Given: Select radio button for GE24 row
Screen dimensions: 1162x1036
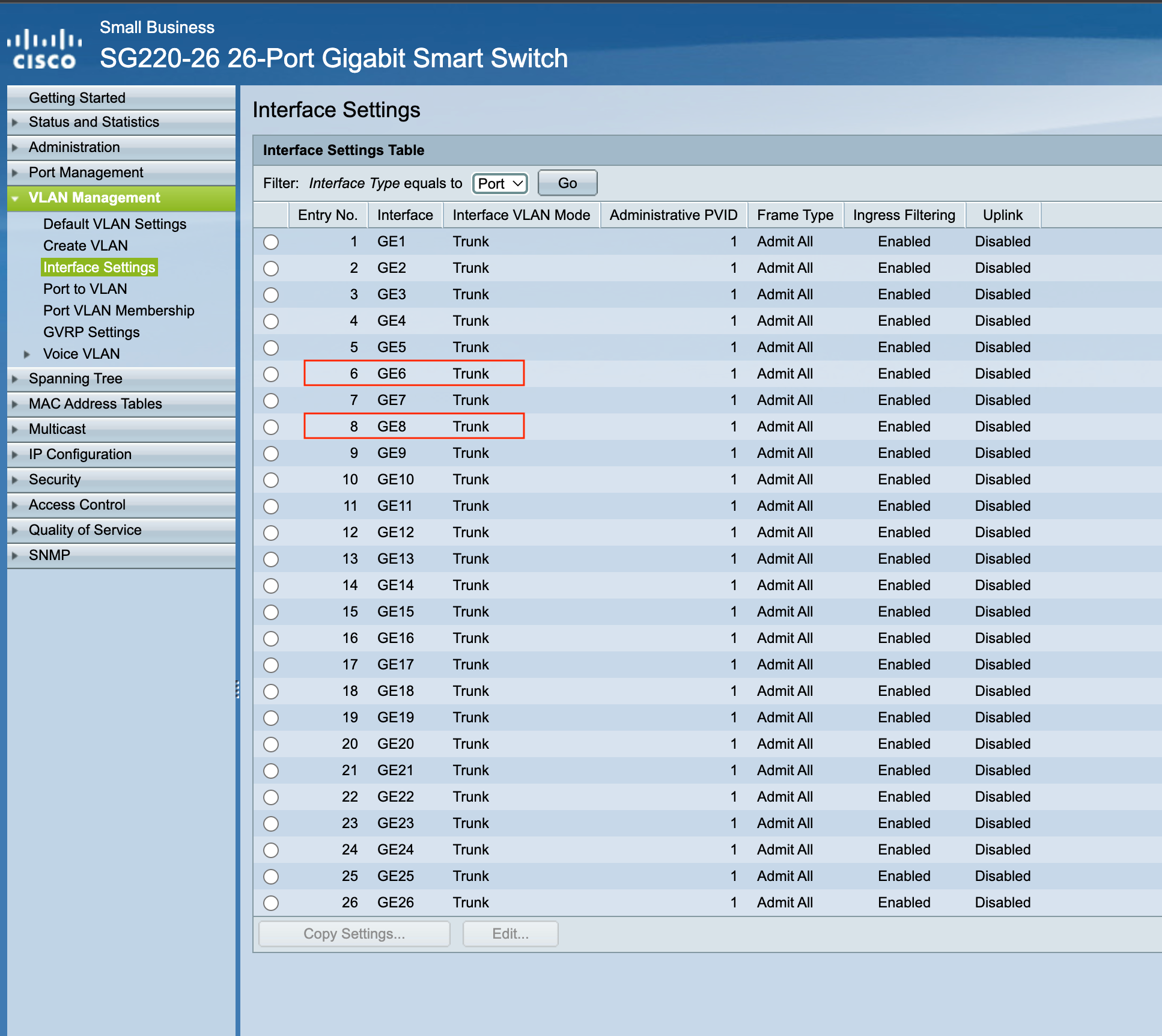Looking at the screenshot, I should tap(271, 850).
